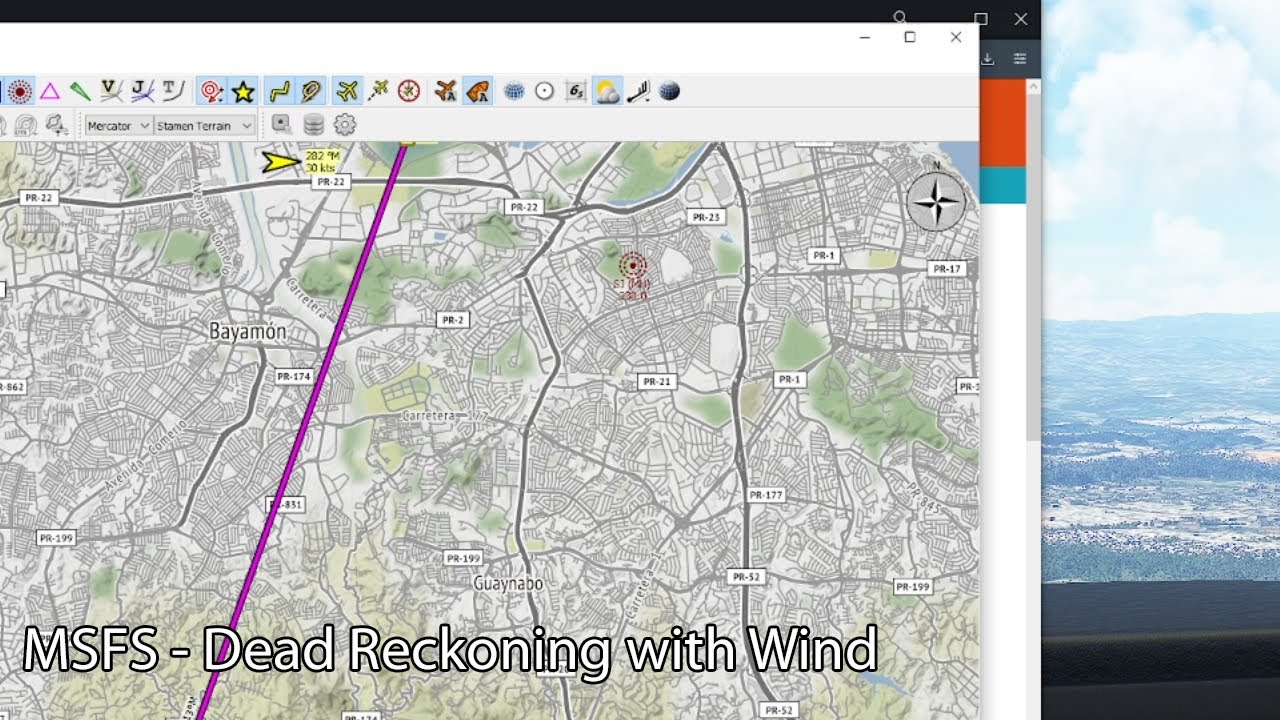Click the compass rose overlay on map
The height and width of the screenshot is (720, 1280).
pyautogui.click(x=936, y=203)
